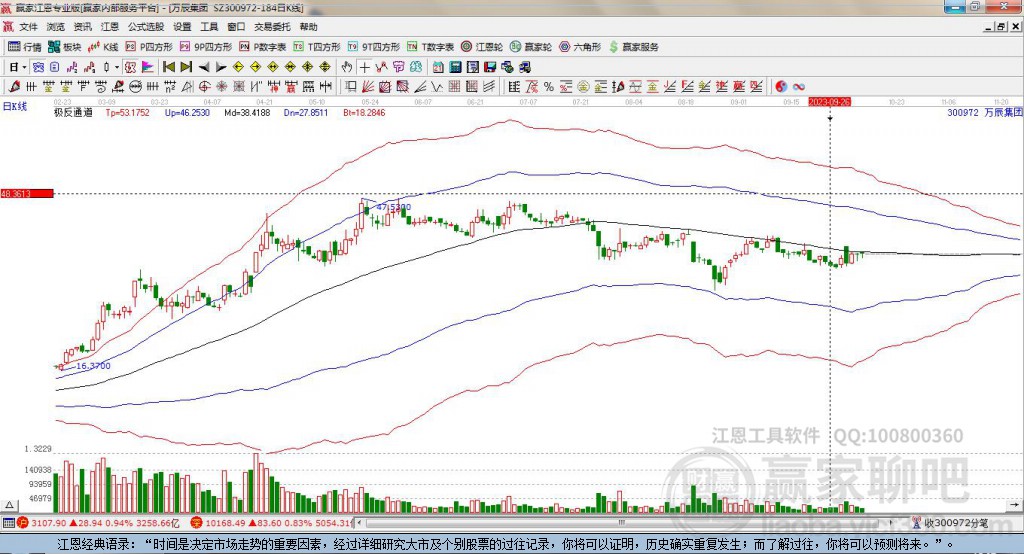This screenshot has height=554, width=1024.
Task: Open the 江恩 menu
Action: (x=110, y=27)
